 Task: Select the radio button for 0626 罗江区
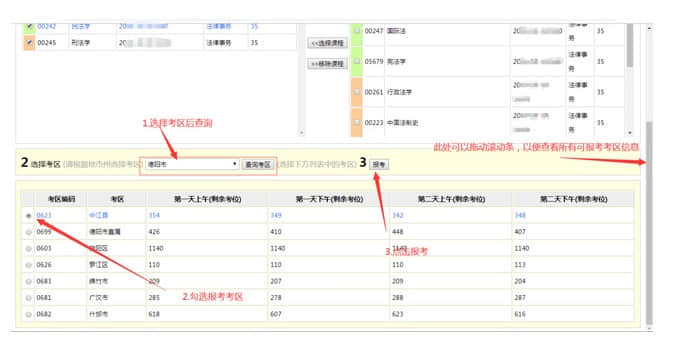coord(29,265)
